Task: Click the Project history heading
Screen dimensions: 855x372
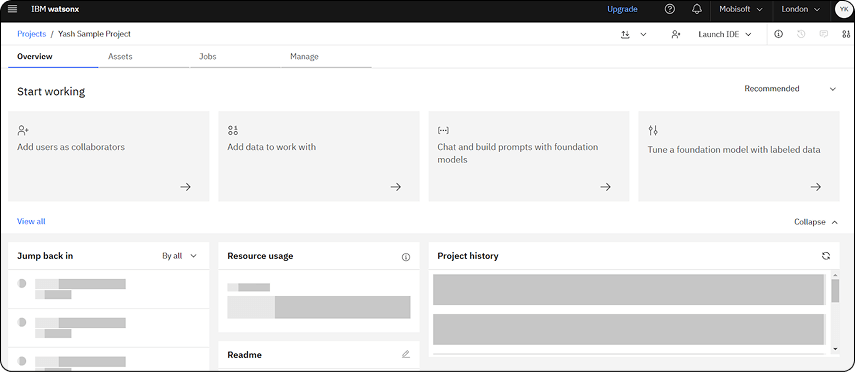Action: (x=468, y=256)
